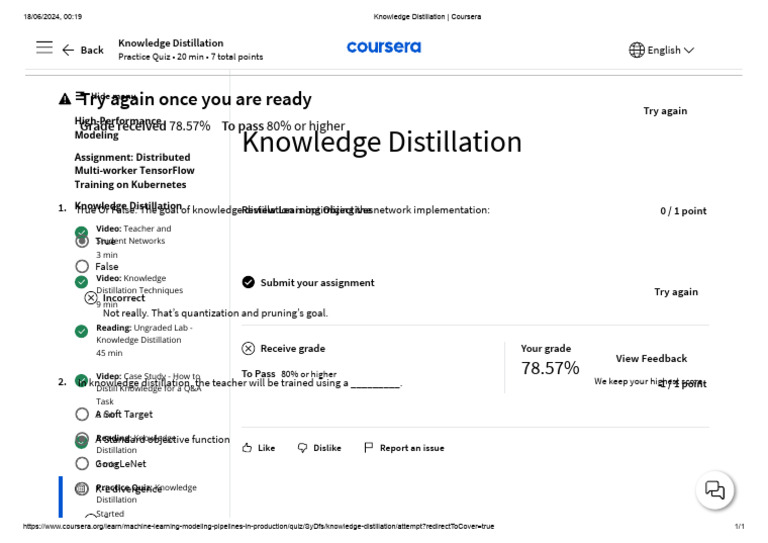Click 'Not really. That's quantization and pruning's goal.'
This screenshot has height=543, width=768.
click(216, 313)
